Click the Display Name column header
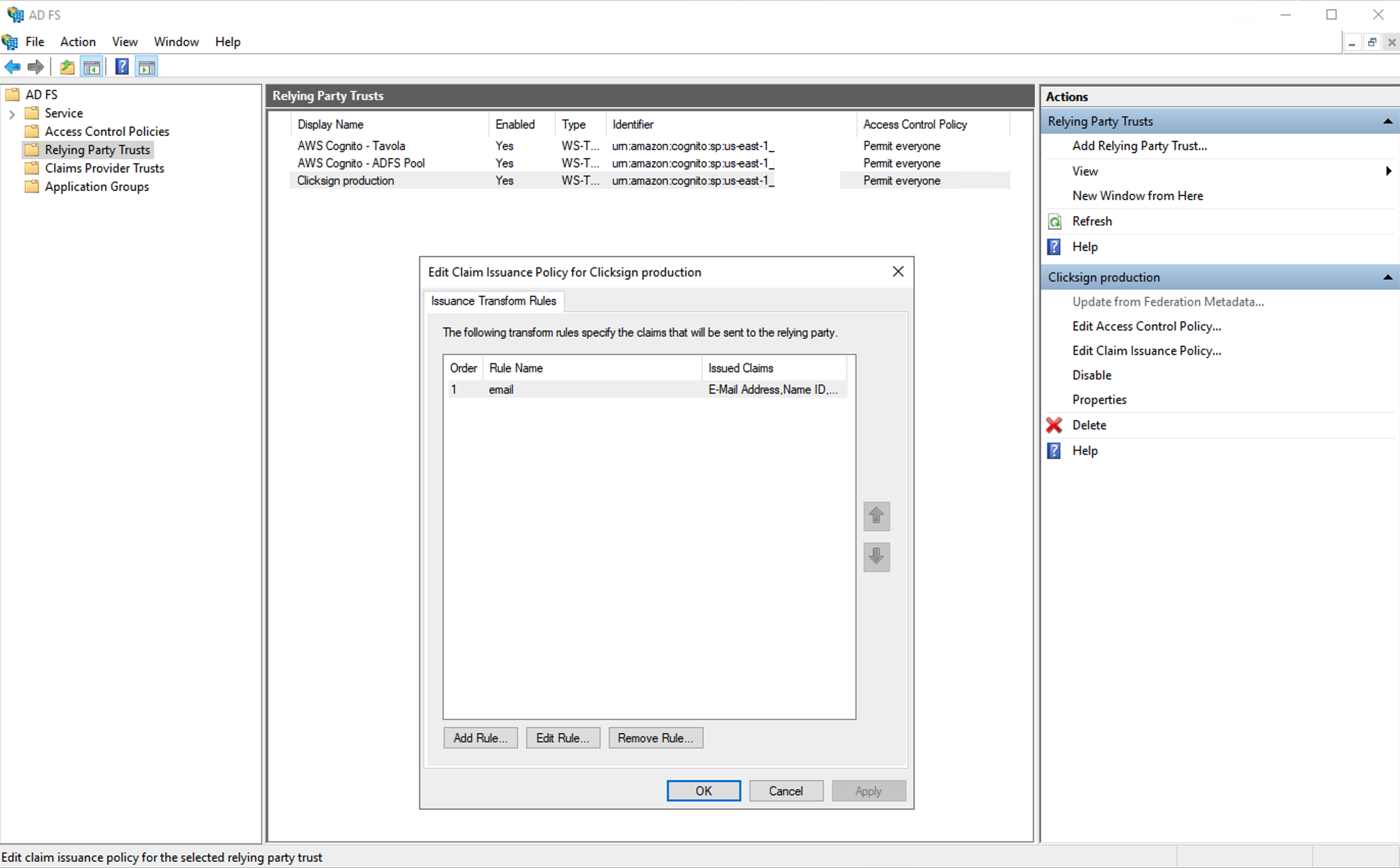 tap(390, 124)
